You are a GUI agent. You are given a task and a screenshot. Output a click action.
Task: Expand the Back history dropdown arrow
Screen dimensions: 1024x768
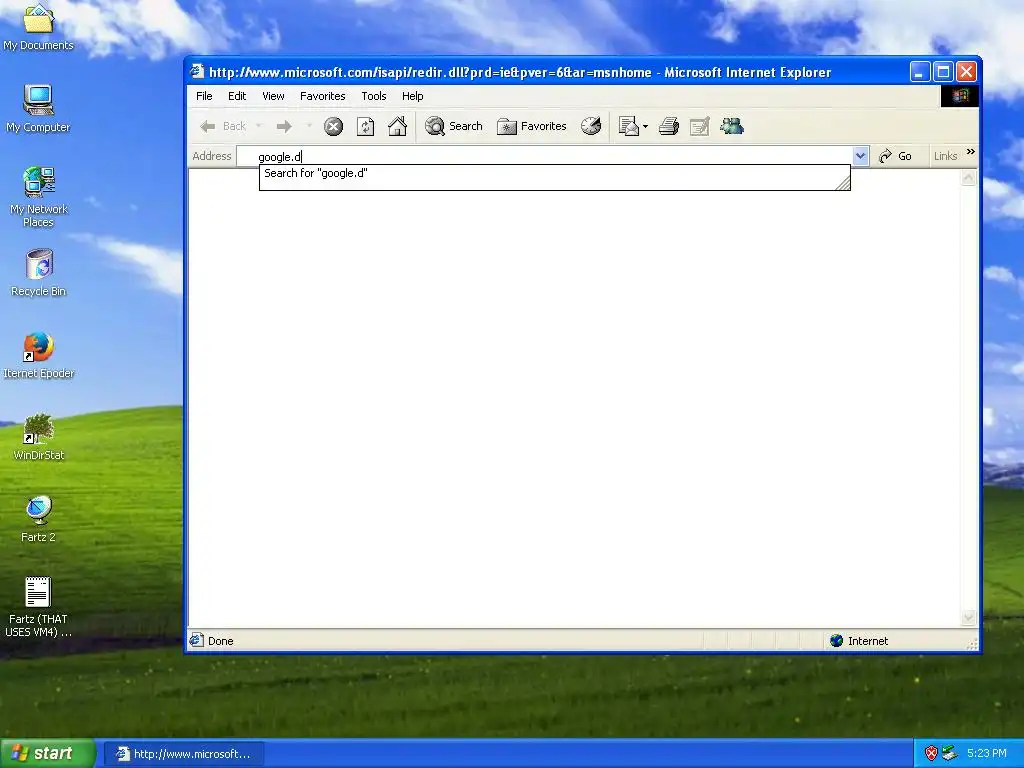click(x=259, y=126)
